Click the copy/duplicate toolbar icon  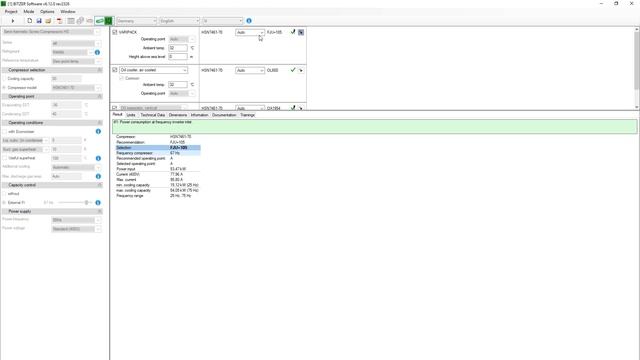(x=80, y=21)
